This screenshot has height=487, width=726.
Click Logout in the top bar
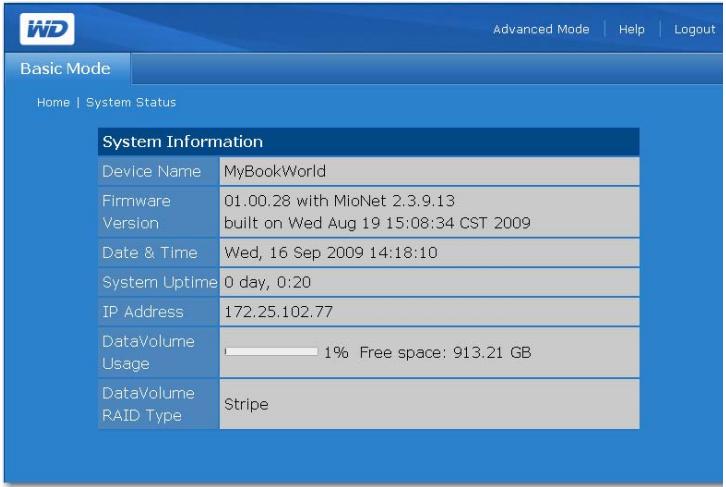[x=695, y=30]
